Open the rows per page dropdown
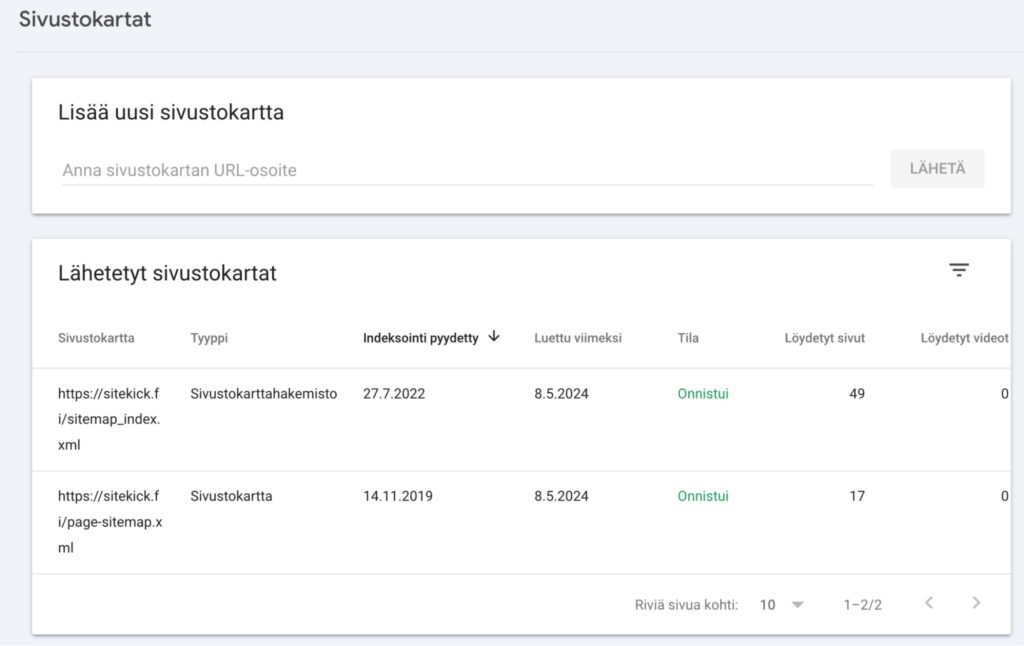This screenshot has width=1024, height=646. pos(782,604)
